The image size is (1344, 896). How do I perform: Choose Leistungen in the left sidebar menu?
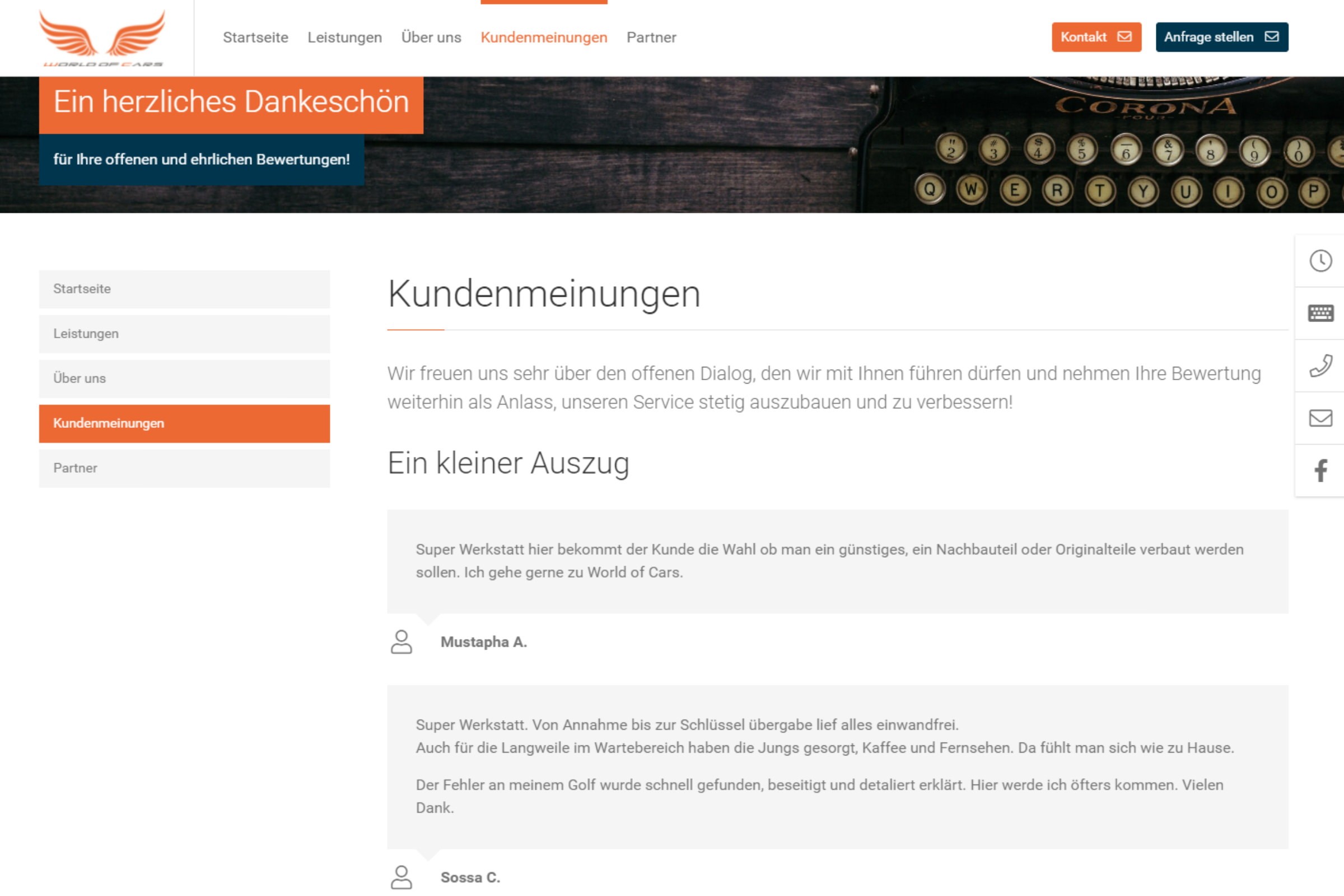point(184,334)
